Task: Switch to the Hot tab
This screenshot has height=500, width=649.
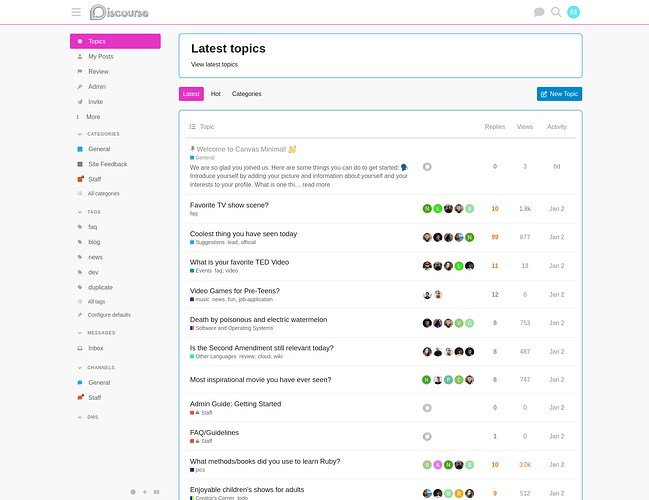Action: pyautogui.click(x=215, y=94)
